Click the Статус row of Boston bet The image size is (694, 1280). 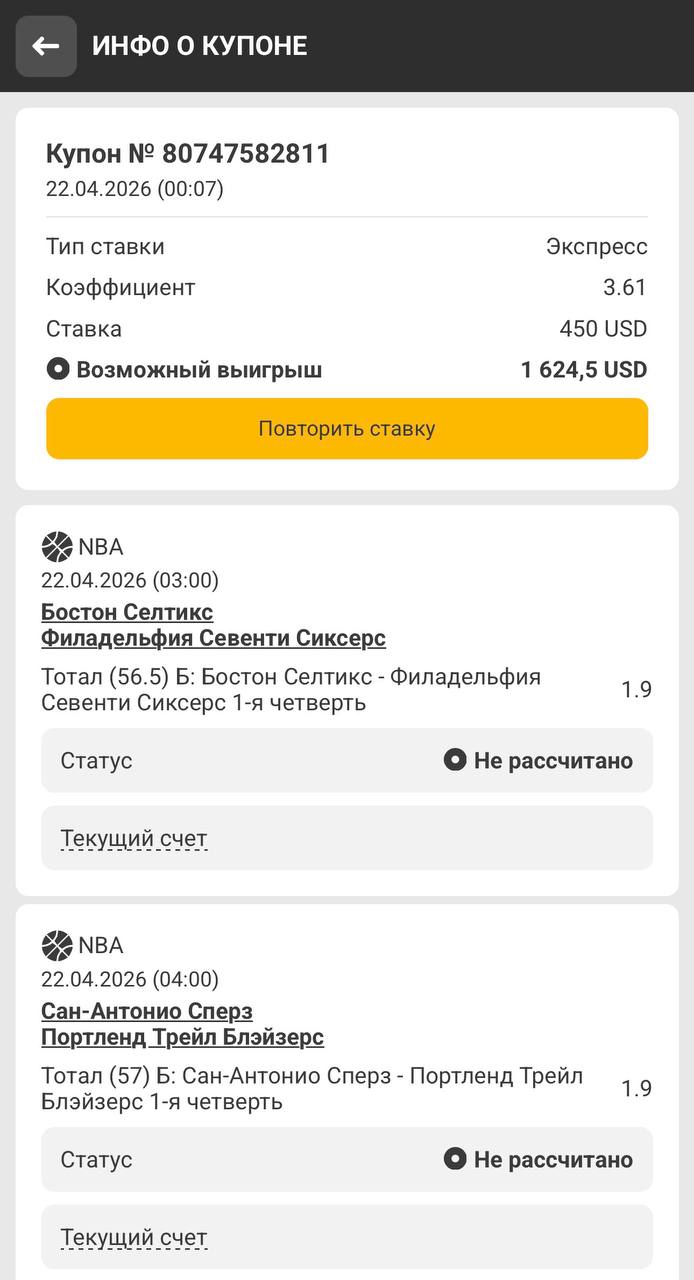(x=346, y=761)
